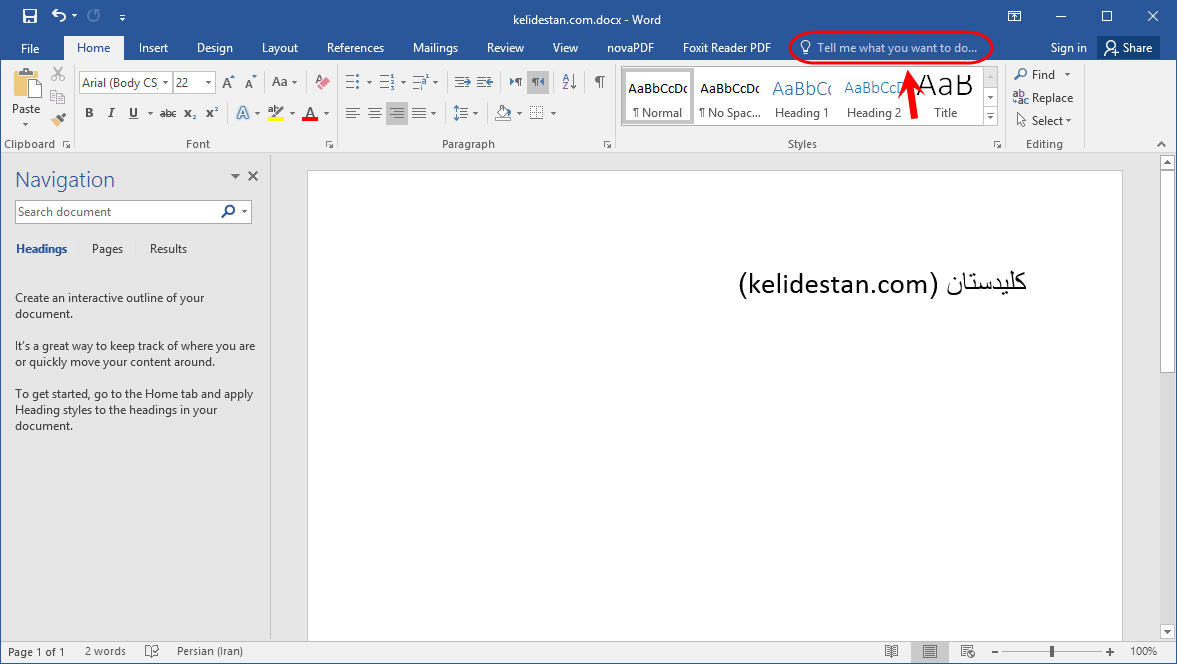Toggle Bold formatting
Screen dimensions: 1177x664
(x=89, y=113)
